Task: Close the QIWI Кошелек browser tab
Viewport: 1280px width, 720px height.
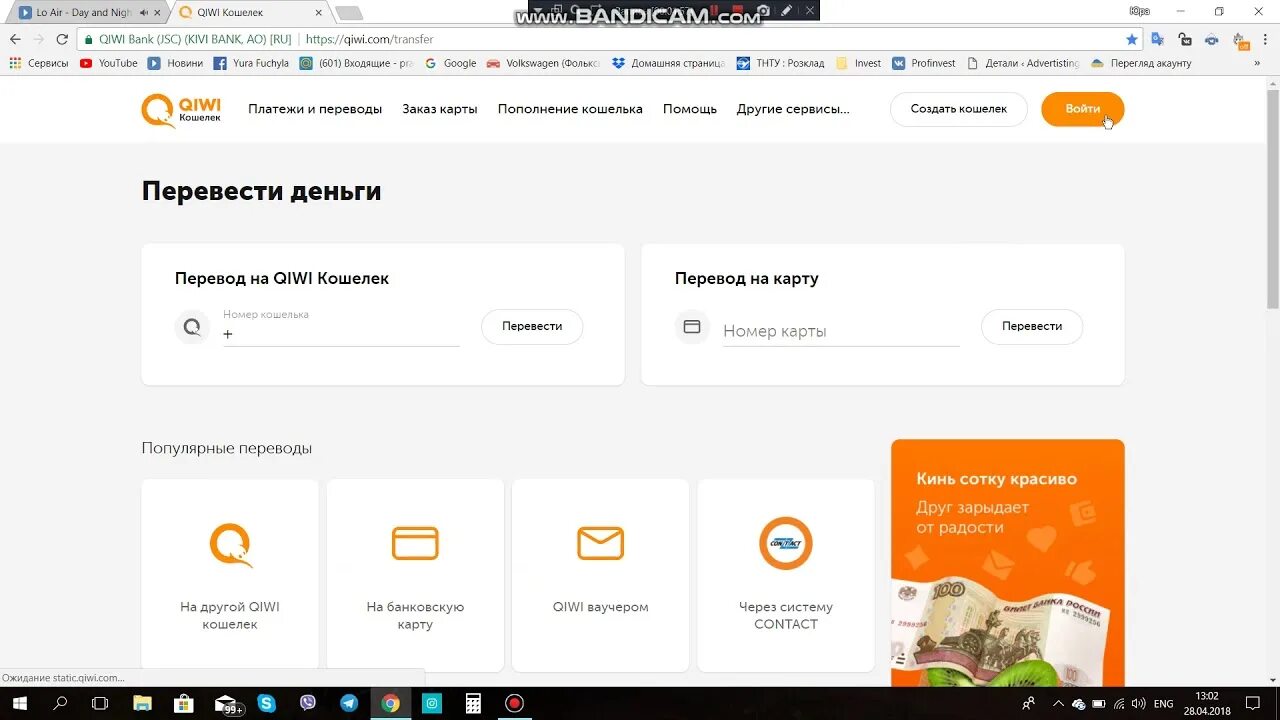Action: (x=319, y=13)
